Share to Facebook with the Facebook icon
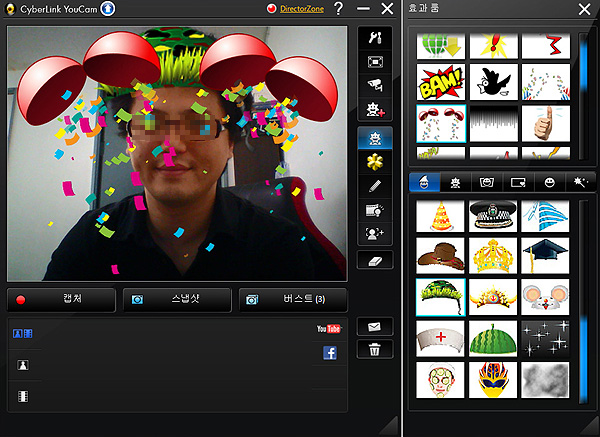Viewport: 600px width, 437px height. 329,352
